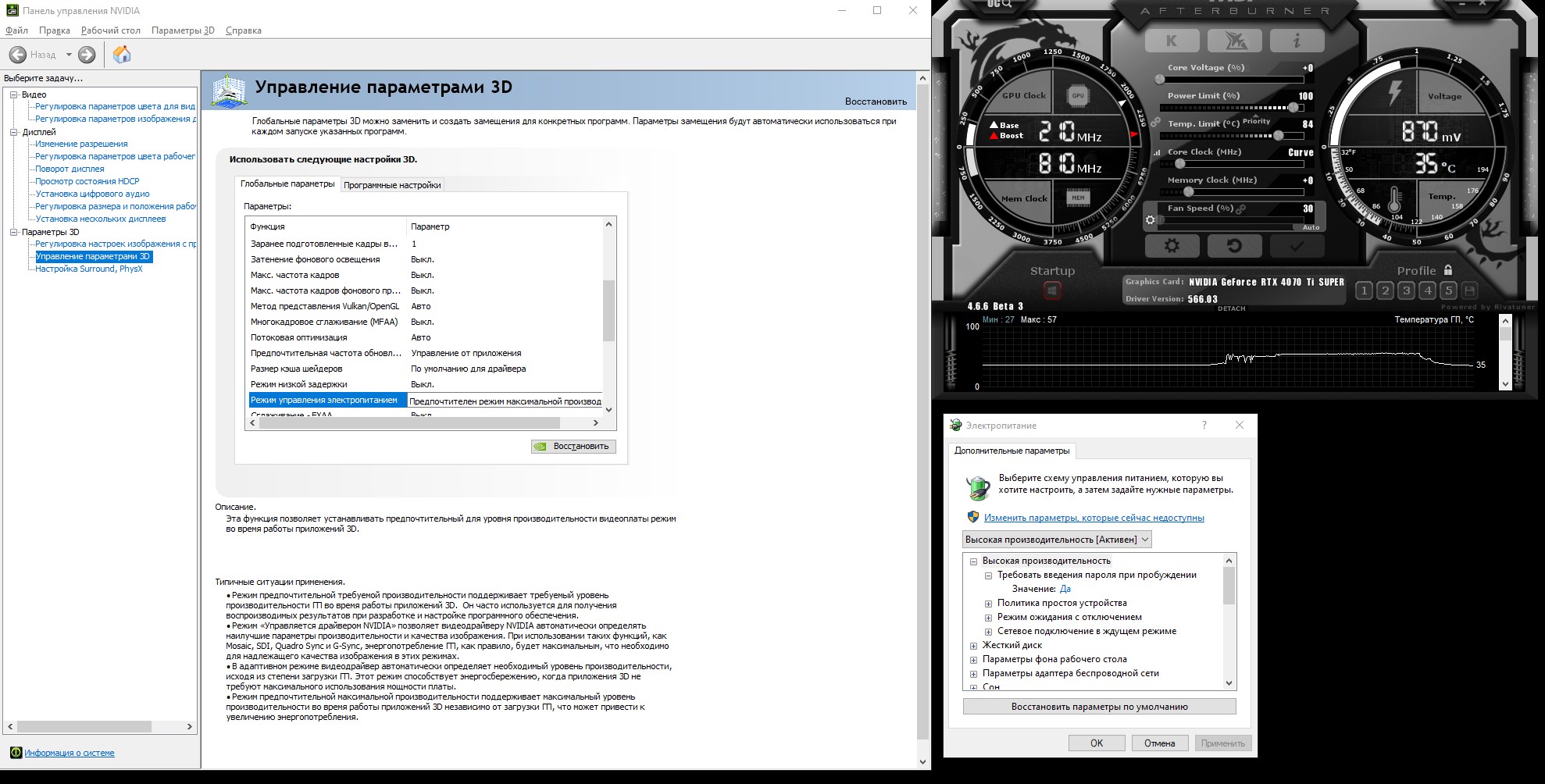Screen dimensions: 1545x784
Task: Click green NVIDIA Восстановить button
Action: click(573, 446)
